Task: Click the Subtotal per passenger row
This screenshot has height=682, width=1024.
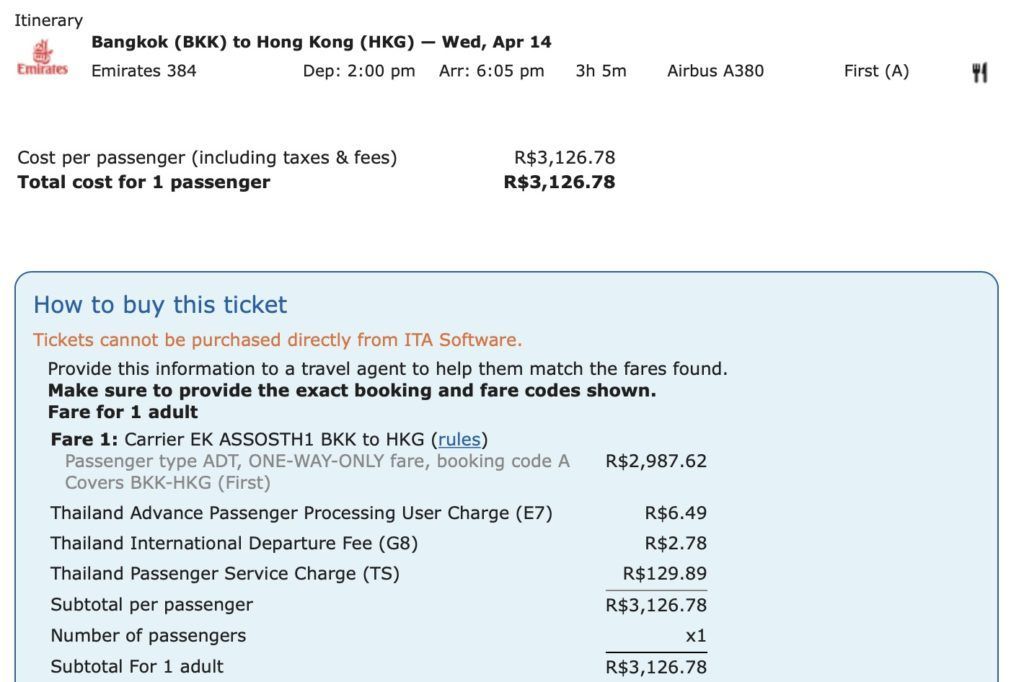Action: 378,604
